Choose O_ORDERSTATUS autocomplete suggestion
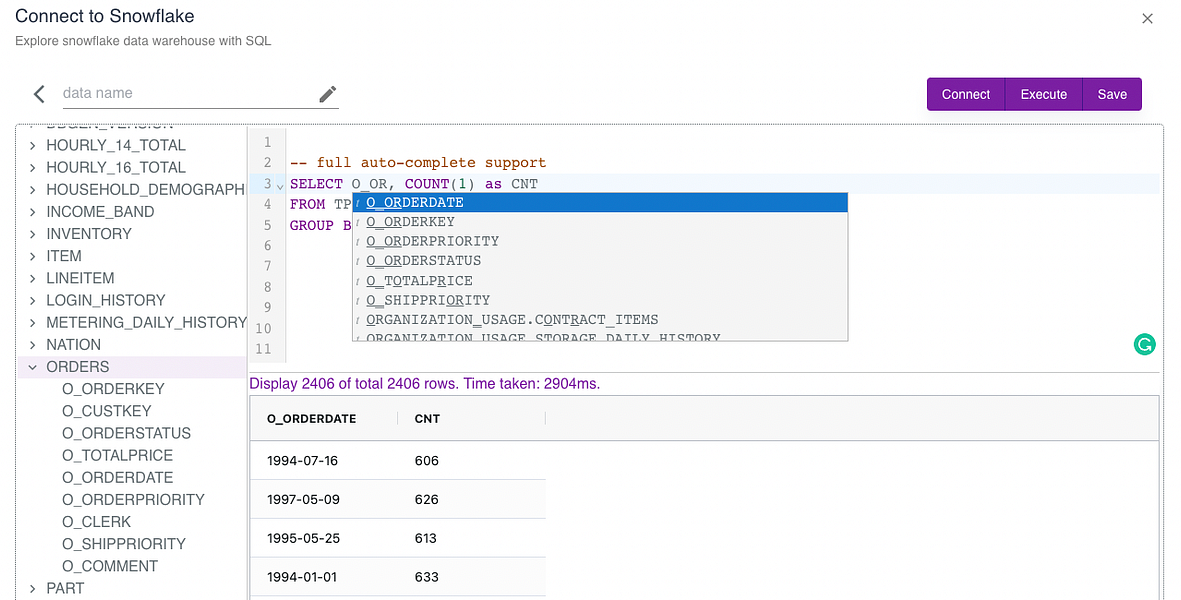This screenshot has height=600, width=1181. (x=600, y=261)
